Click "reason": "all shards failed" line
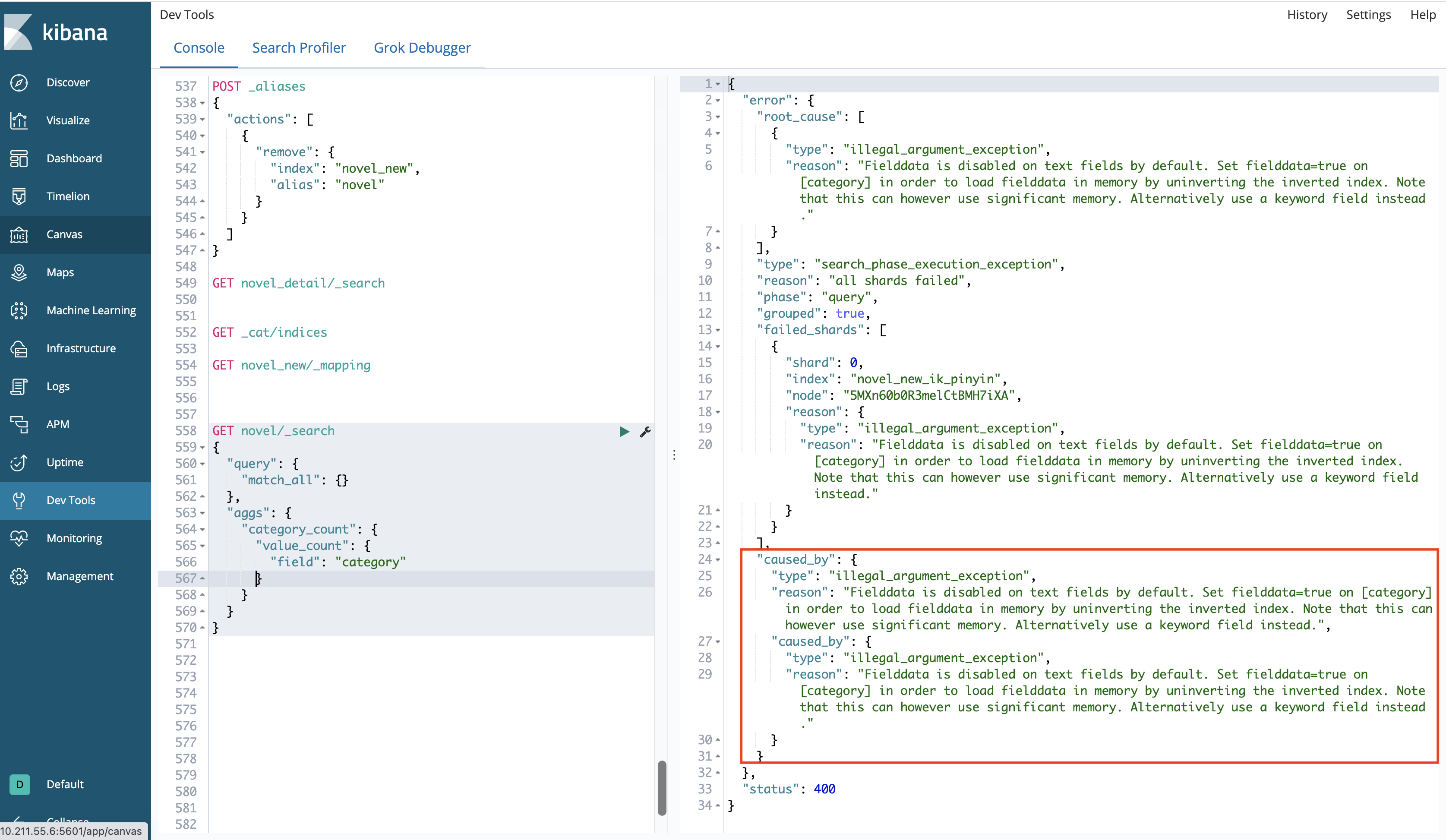This screenshot has width=1446, height=840. tap(864, 281)
